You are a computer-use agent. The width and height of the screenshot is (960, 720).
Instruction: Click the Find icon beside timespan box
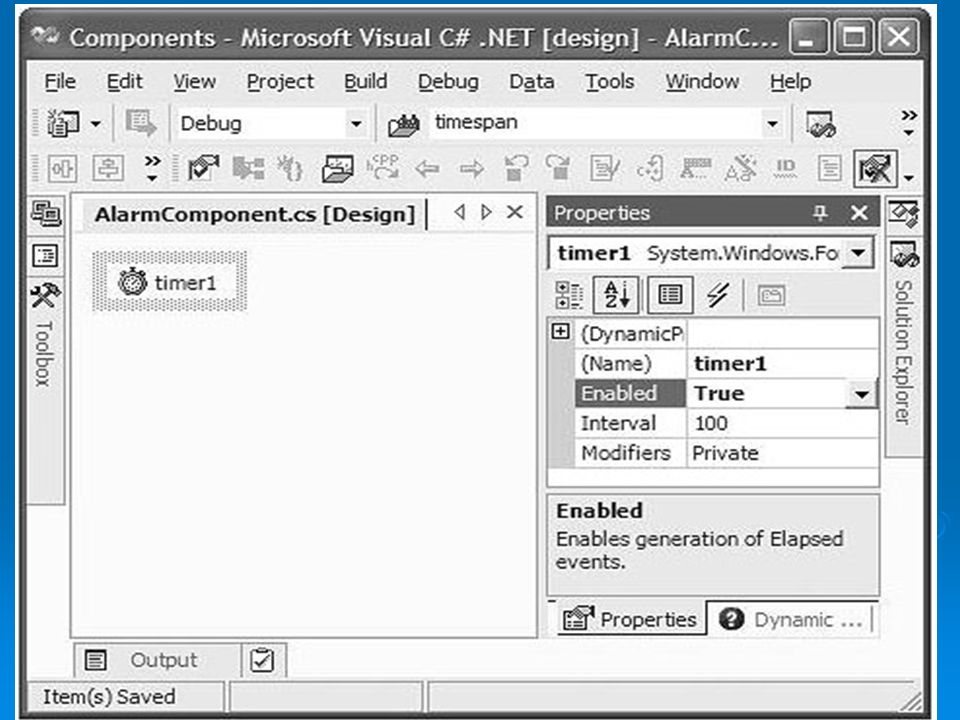(403, 124)
